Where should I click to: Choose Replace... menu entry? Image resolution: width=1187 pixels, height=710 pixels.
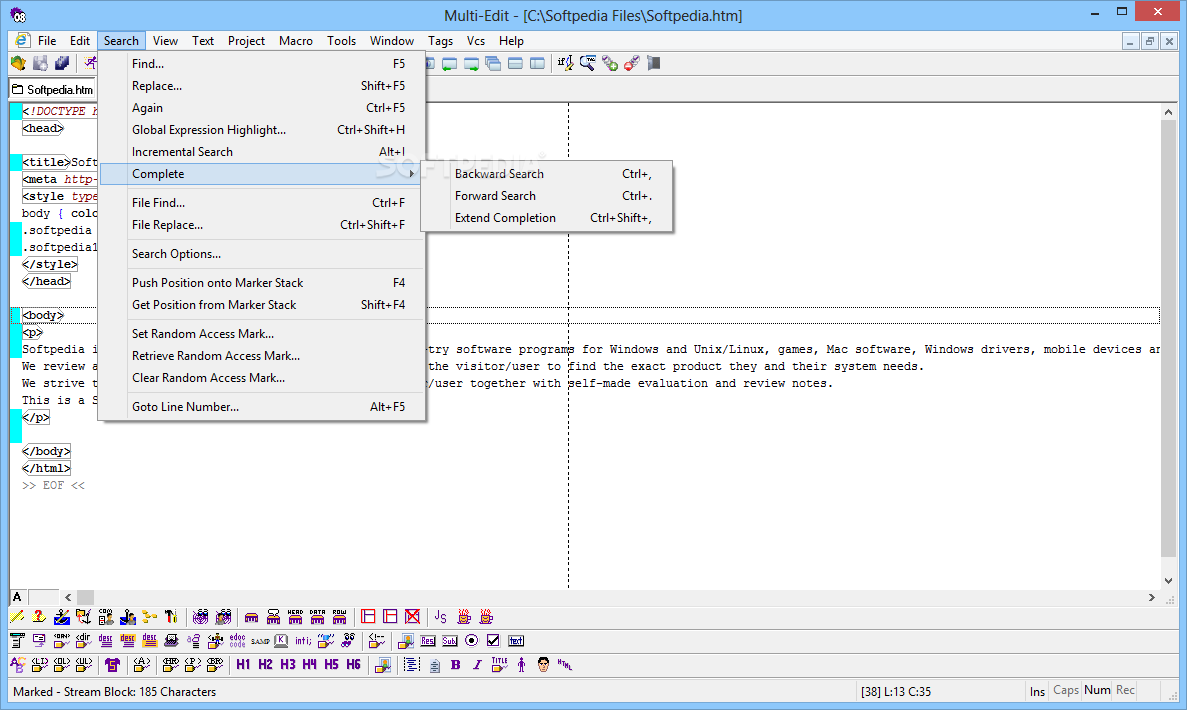tap(262, 86)
